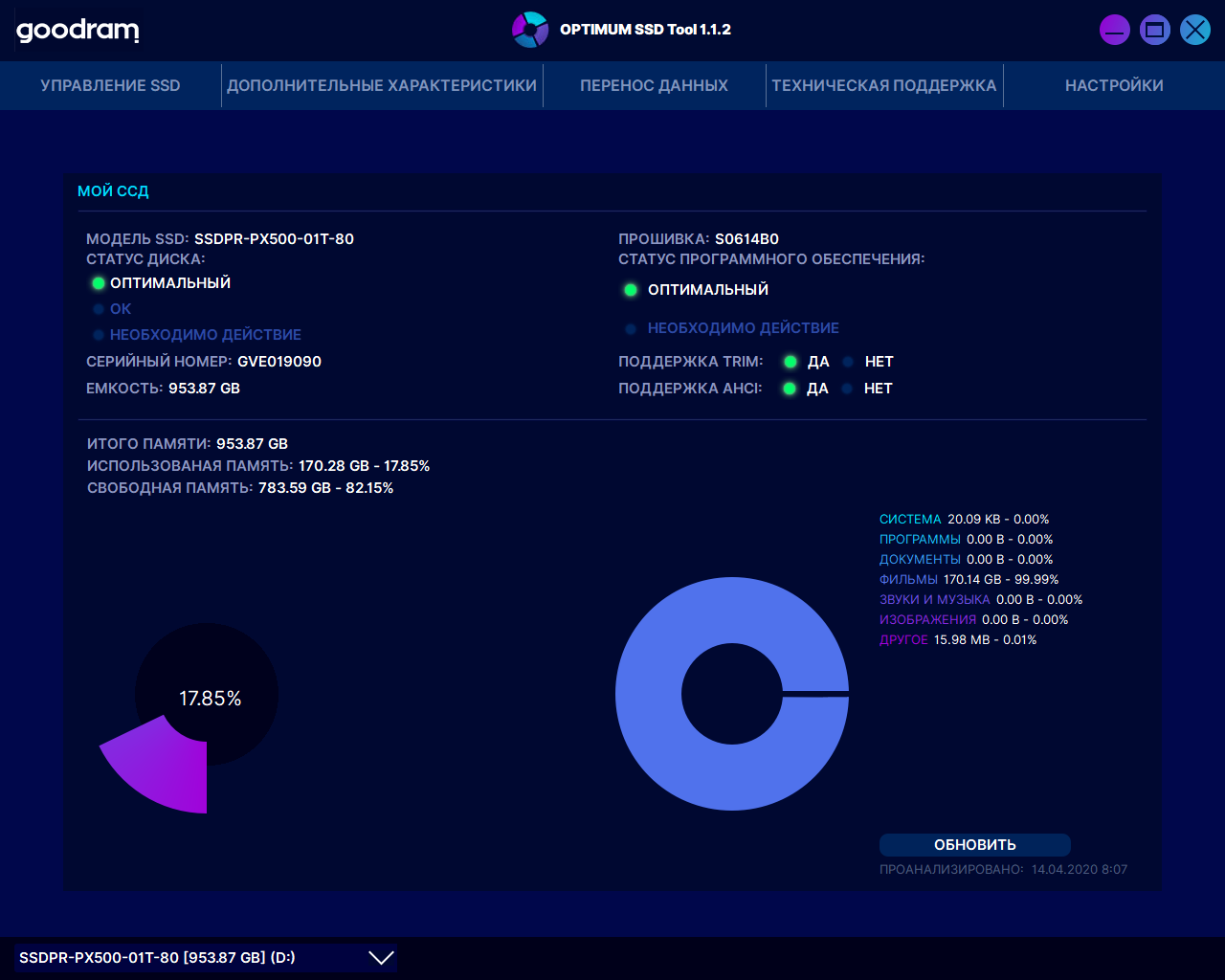1225x980 pixels.
Task: Select НЕТ for ПОДДЕРЖКА TRIM
Action: tap(848, 362)
